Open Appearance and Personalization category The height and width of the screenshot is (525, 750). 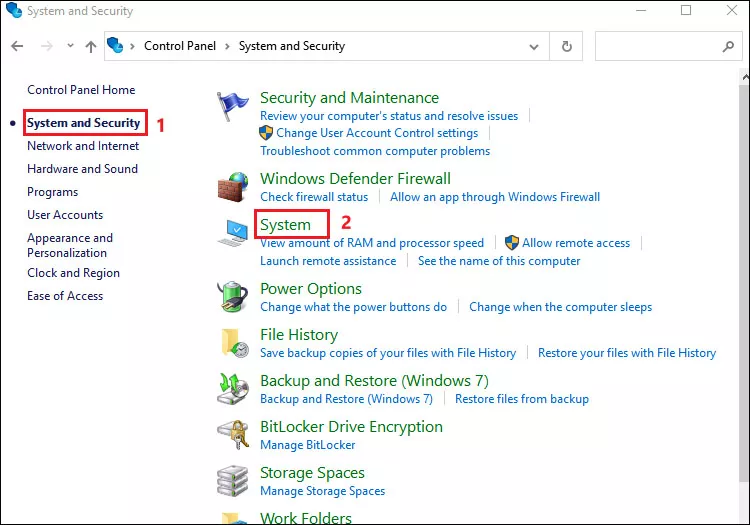[x=70, y=245]
